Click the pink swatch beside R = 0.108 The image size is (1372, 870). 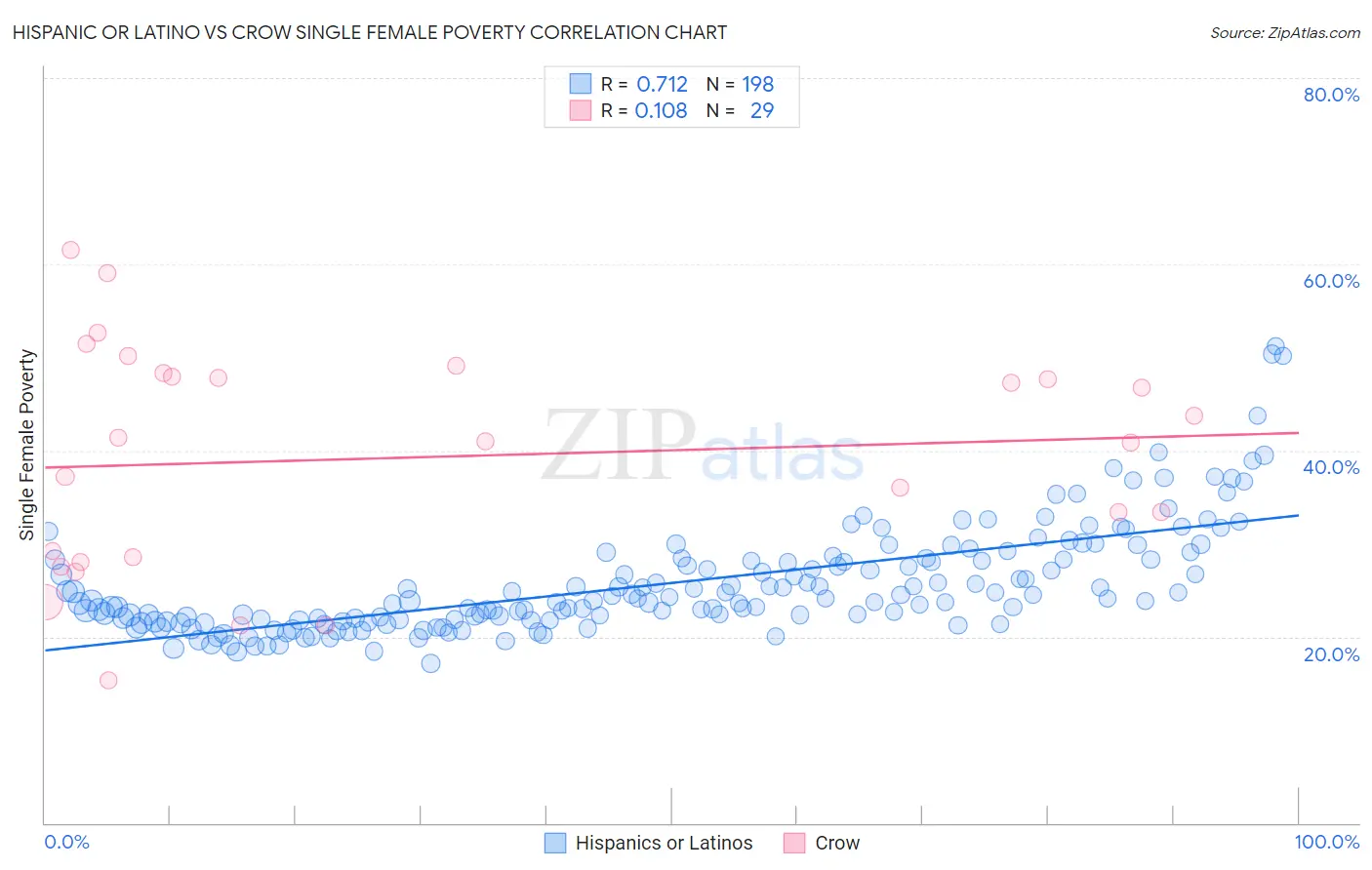[581, 110]
